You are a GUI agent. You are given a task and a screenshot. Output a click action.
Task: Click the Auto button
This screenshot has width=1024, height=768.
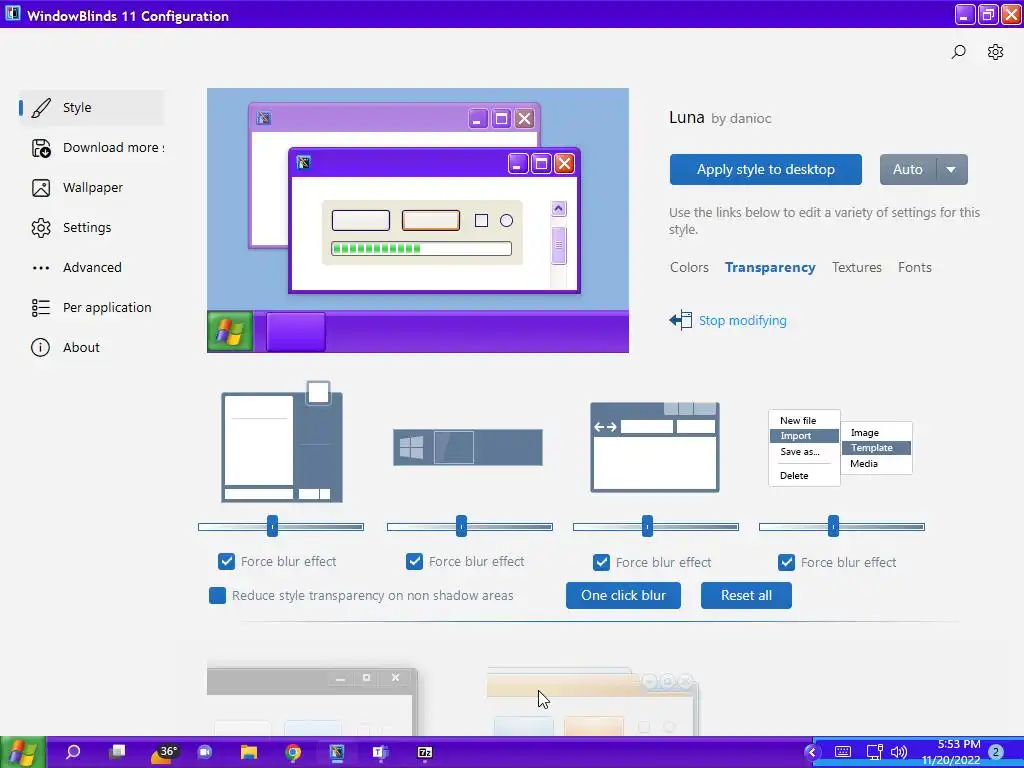(x=908, y=170)
